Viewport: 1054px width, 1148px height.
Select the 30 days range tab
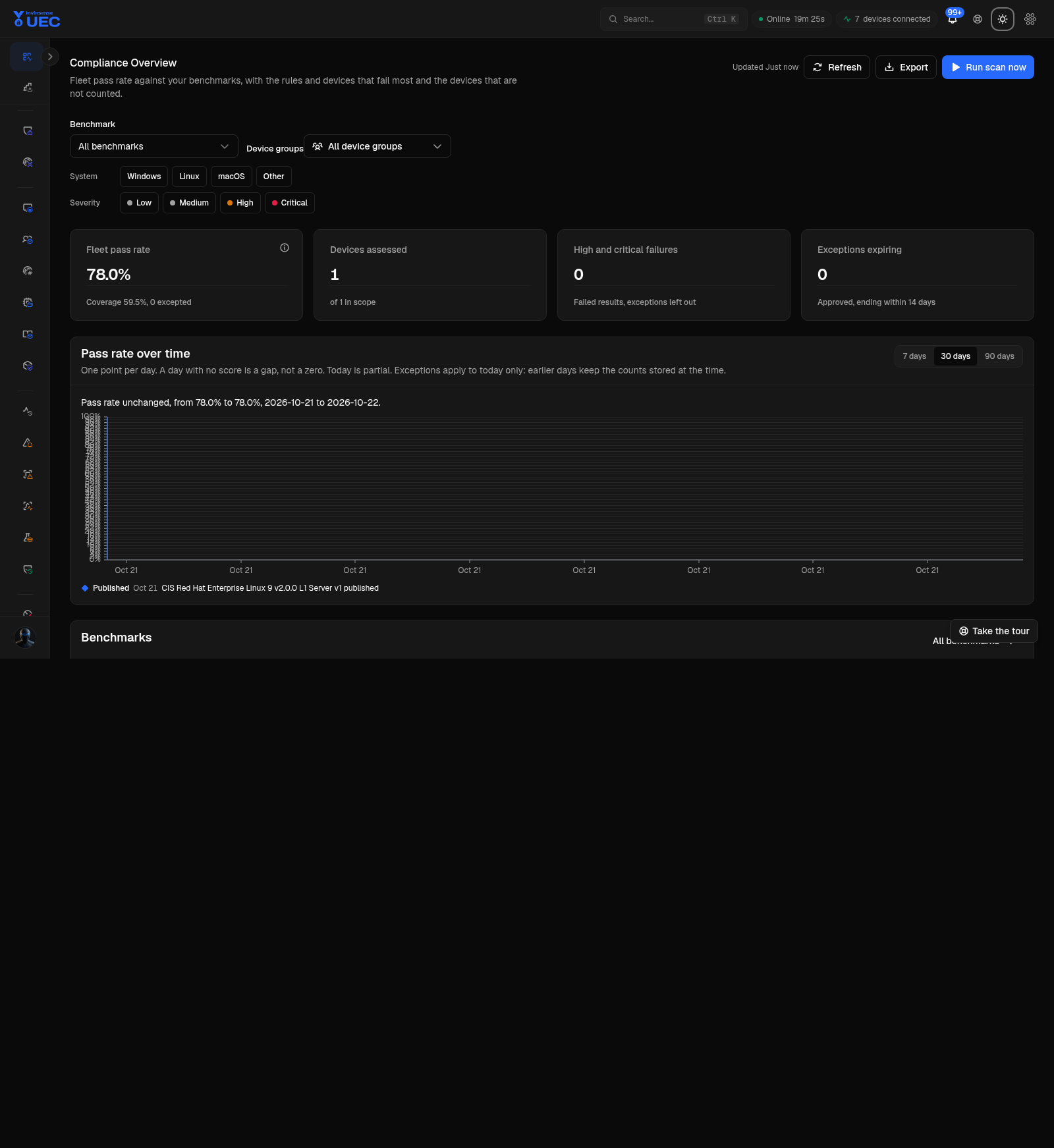click(955, 356)
